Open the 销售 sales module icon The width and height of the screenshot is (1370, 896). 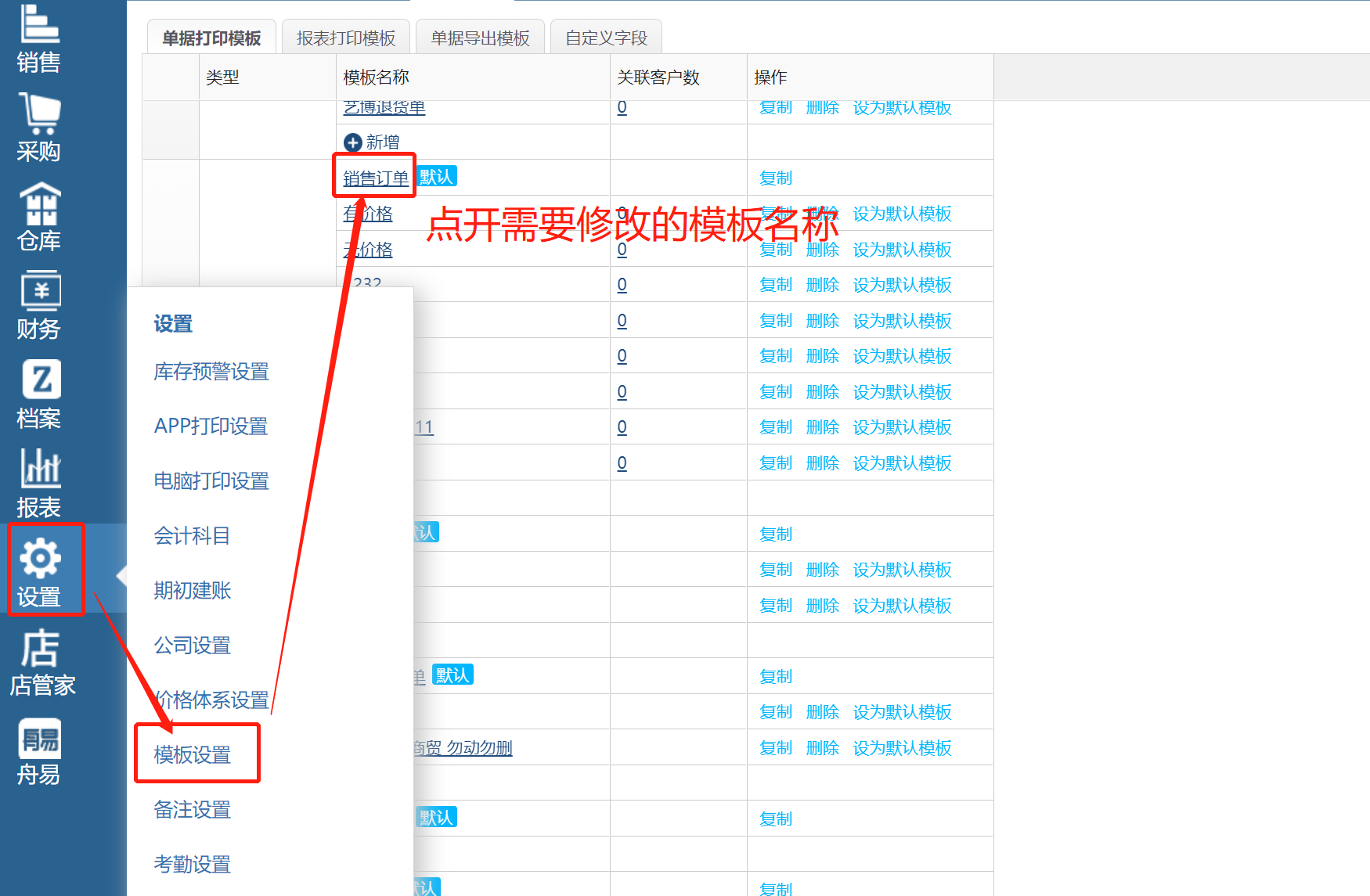(x=39, y=38)
